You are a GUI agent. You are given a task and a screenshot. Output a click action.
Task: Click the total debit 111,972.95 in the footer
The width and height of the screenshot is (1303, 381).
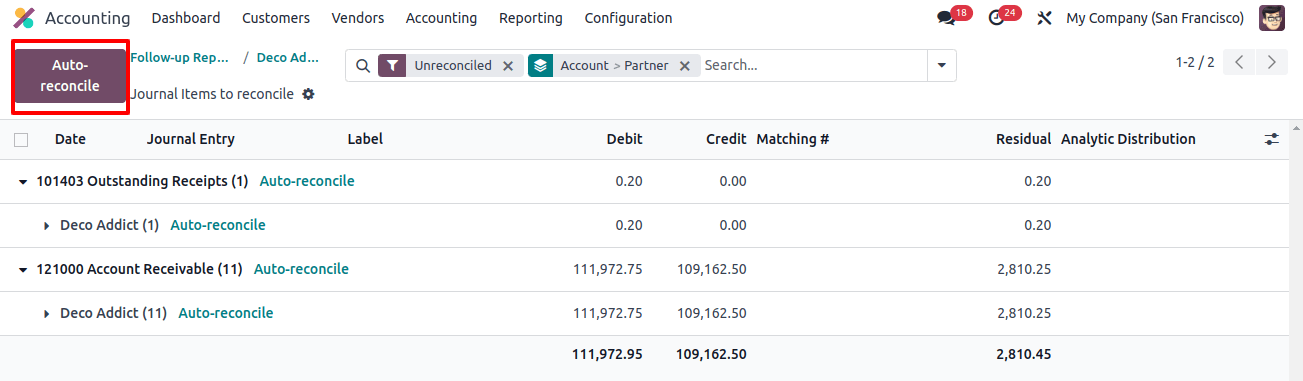tap(607, 354)
